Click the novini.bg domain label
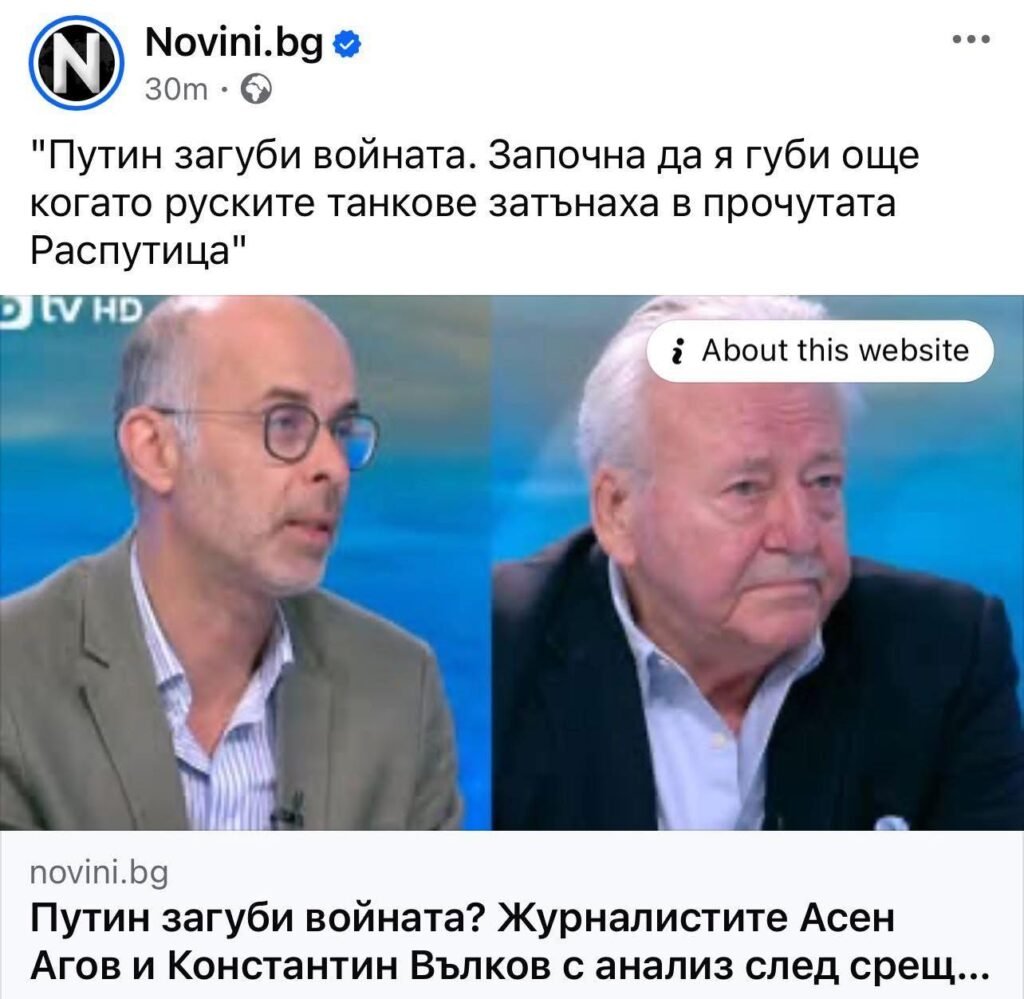Screen dimensions: 1024x999 click(99, 873)
